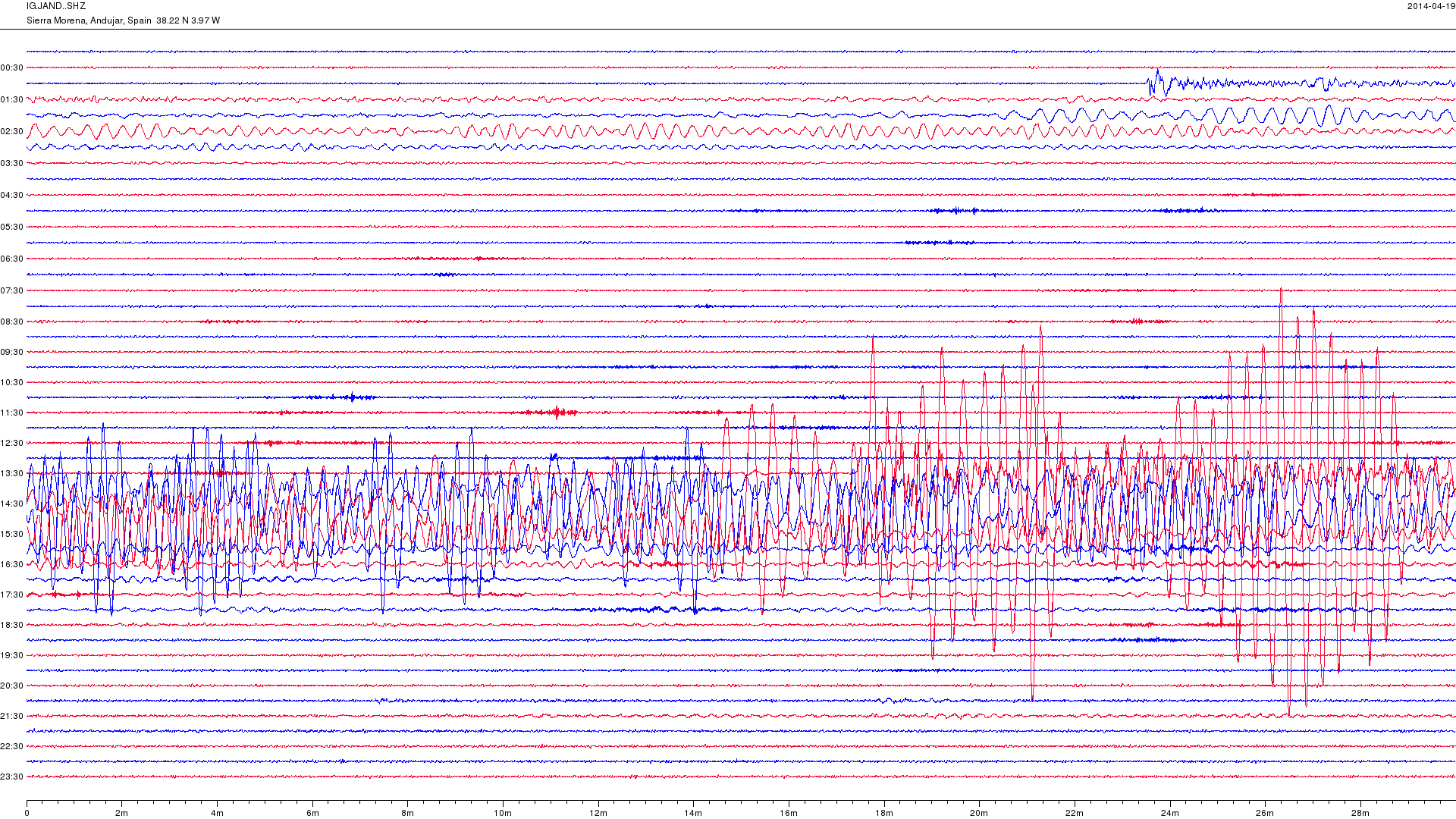The image size is (1456, 819).
Task: Click the 15:30 time label
Action: (x=12, y=535)
